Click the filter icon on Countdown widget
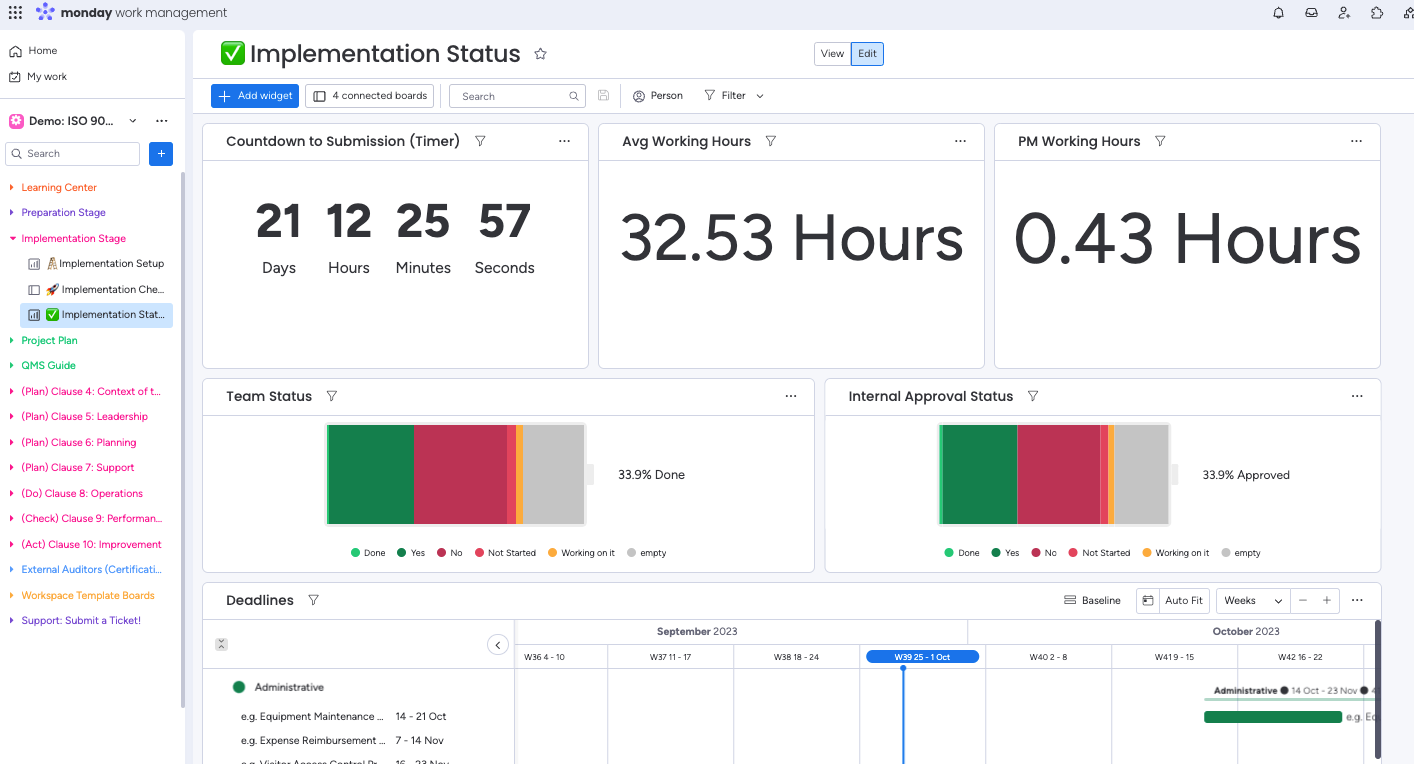The width and height of the screenshot is (1414, 764). pos(480,141)
